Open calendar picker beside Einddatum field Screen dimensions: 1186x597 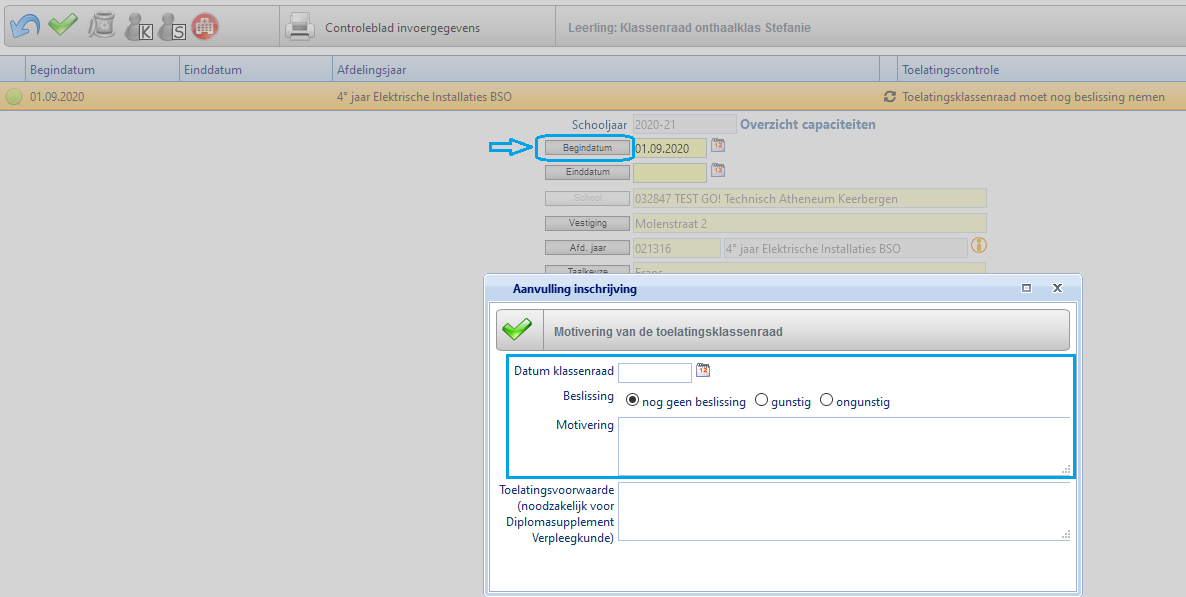718,171
